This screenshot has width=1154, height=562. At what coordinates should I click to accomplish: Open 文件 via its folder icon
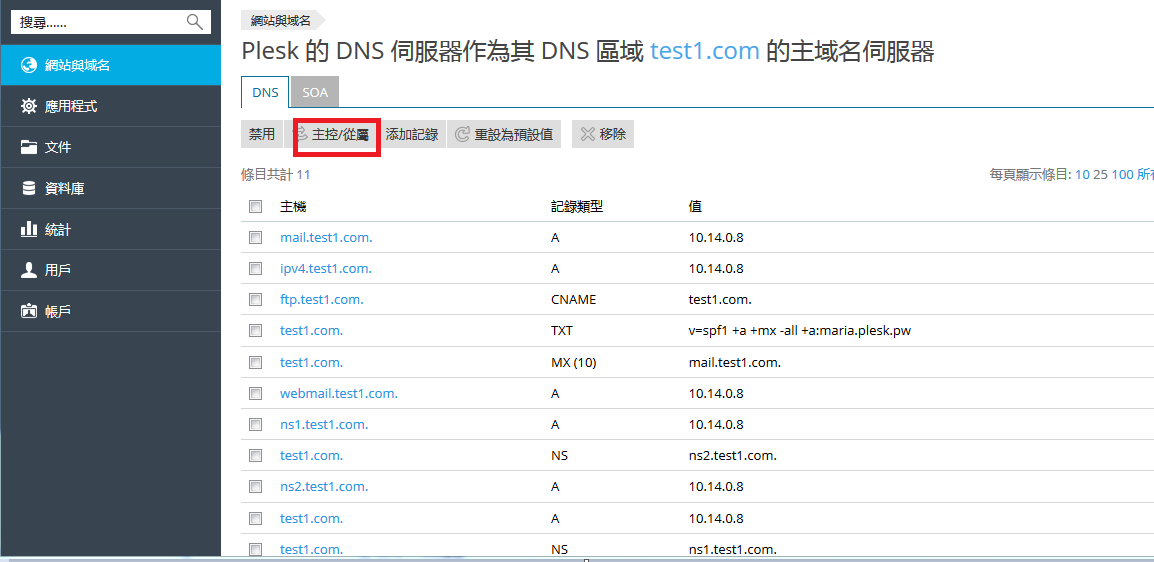29,147
